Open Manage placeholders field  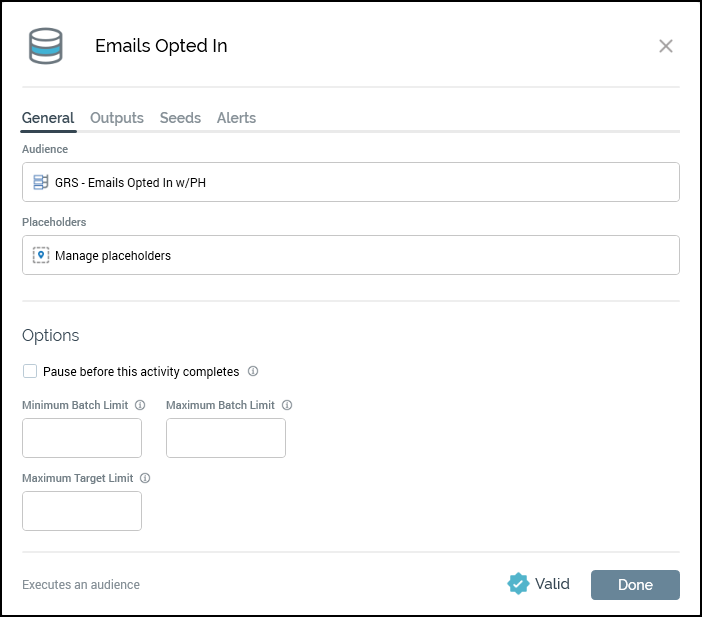click(350, 255)
